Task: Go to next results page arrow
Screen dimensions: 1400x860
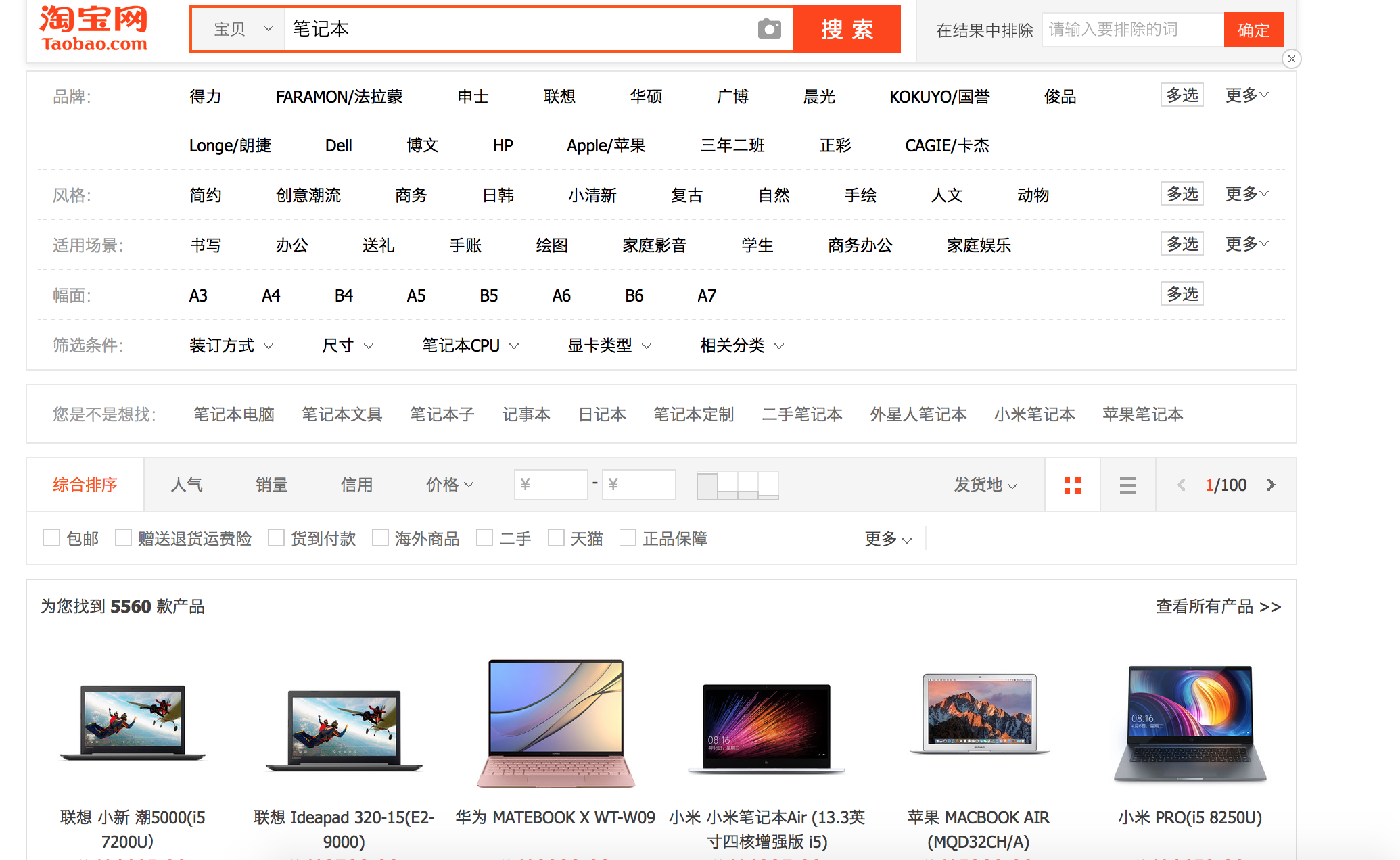Action: (1271, 485)
